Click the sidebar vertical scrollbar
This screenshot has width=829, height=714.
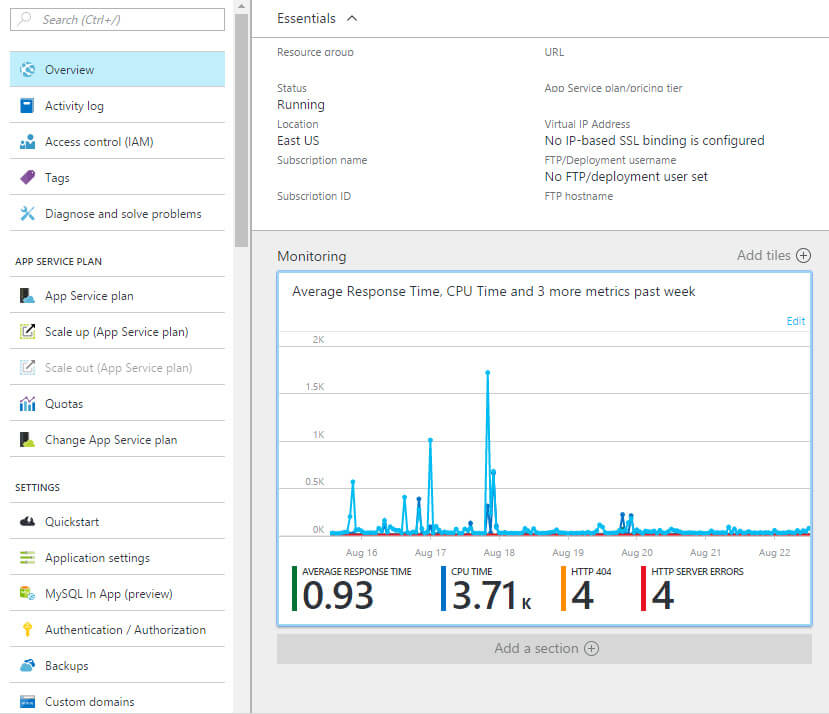pos(241,130)
